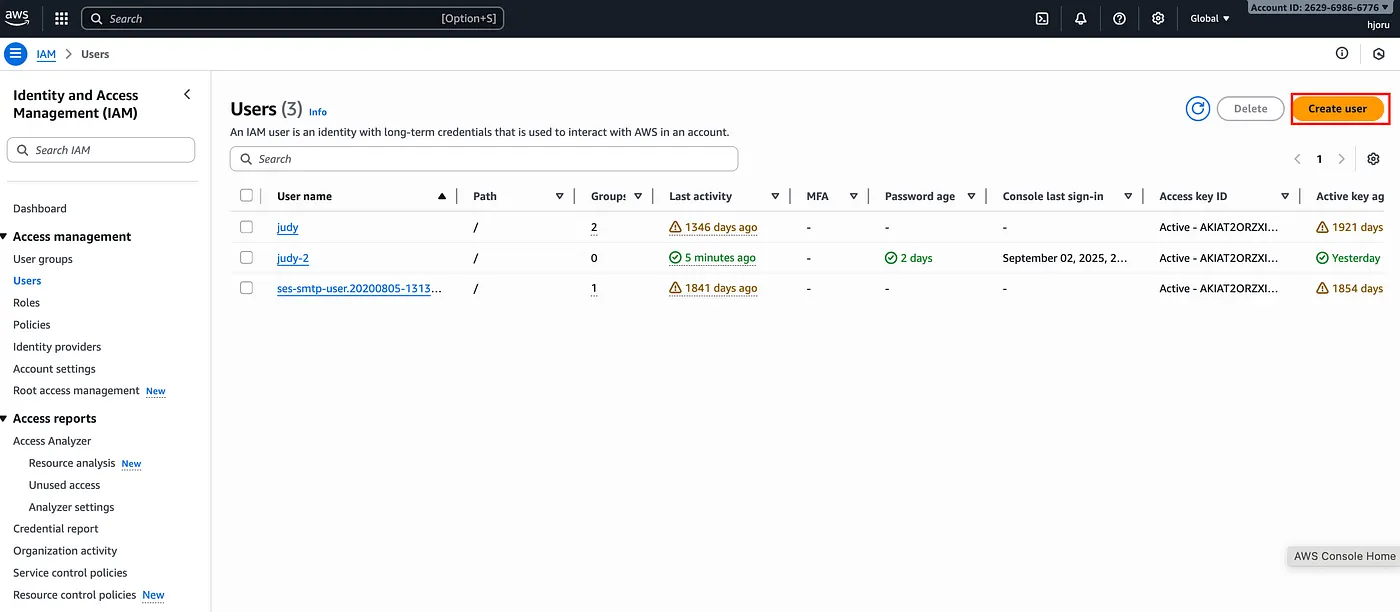
Task: Click the top AWS search bar
Action: click(292, 18)
